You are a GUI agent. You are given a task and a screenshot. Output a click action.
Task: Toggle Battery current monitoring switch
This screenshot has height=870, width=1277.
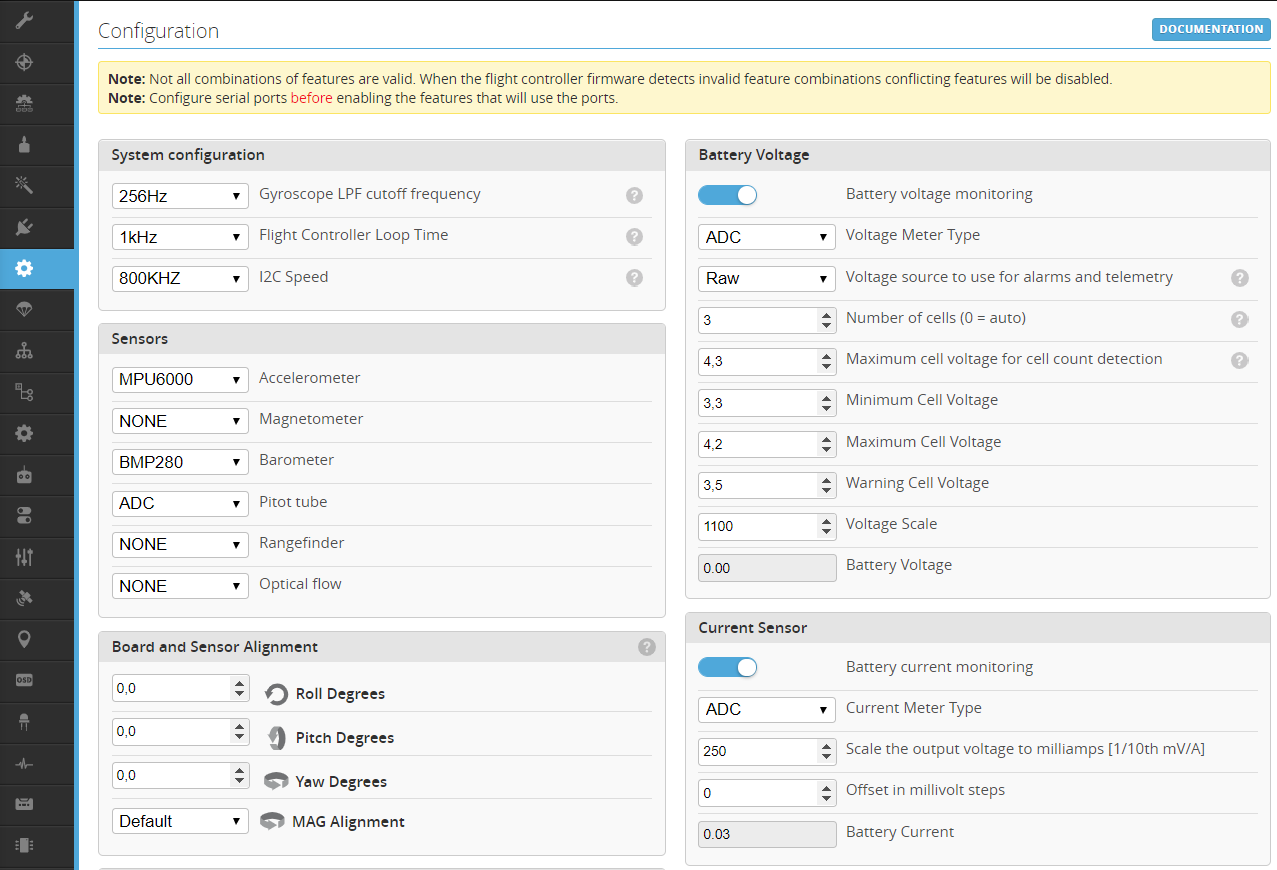click(x=727, y=667)
